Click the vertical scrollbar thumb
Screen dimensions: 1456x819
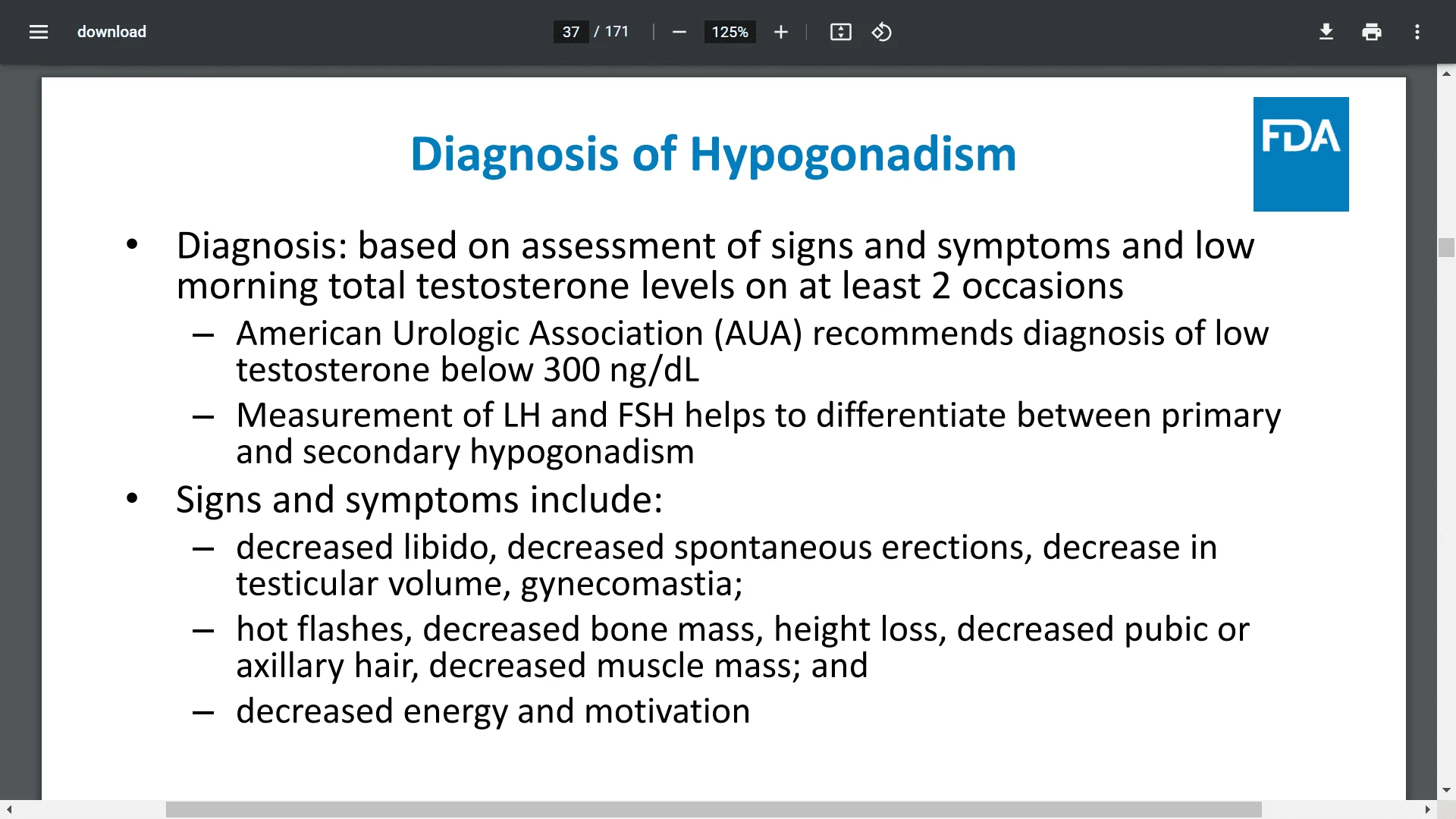(x=1446, y=248)
